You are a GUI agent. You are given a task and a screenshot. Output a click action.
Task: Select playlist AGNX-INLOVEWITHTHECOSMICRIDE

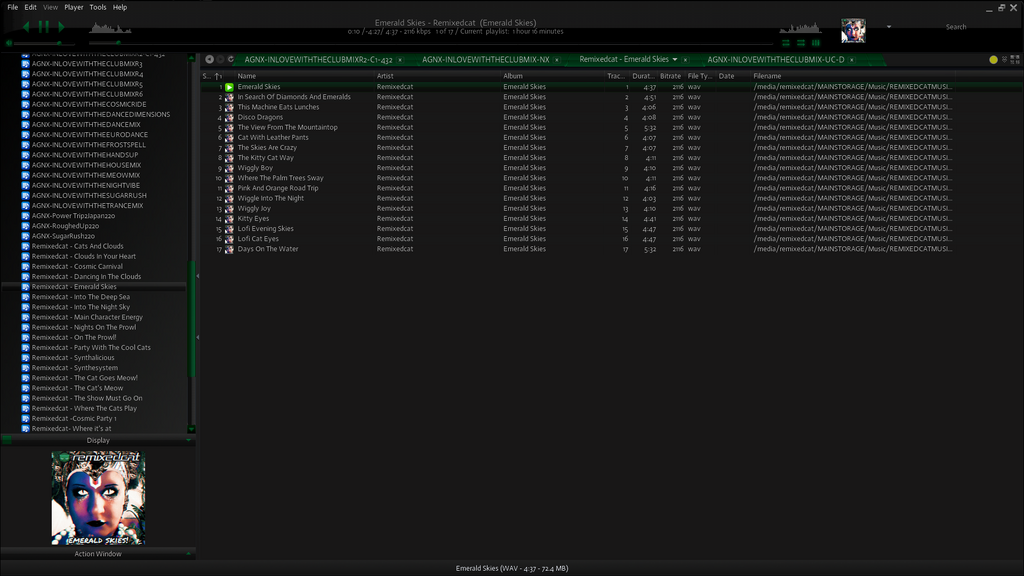(x=89, y=104)
